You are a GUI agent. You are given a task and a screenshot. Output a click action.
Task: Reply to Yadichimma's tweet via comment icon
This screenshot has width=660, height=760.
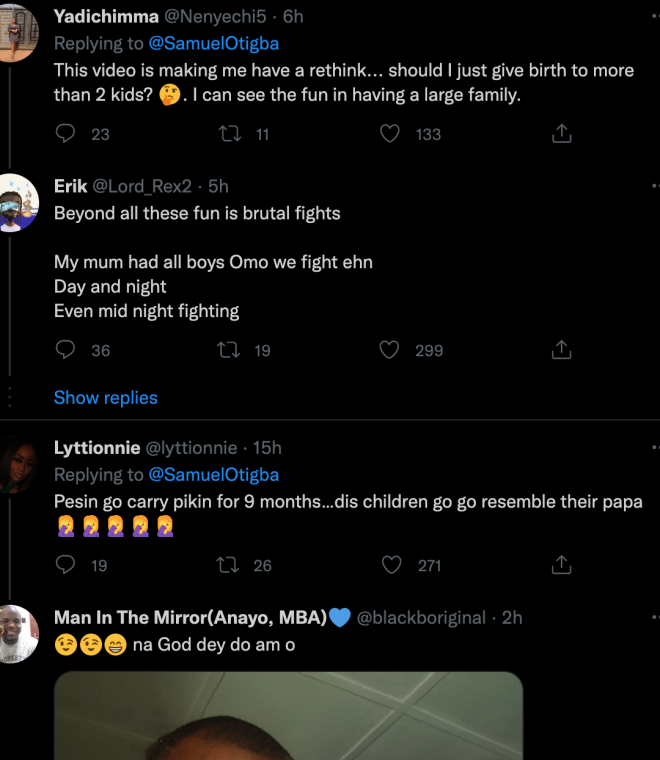(66, 133)
